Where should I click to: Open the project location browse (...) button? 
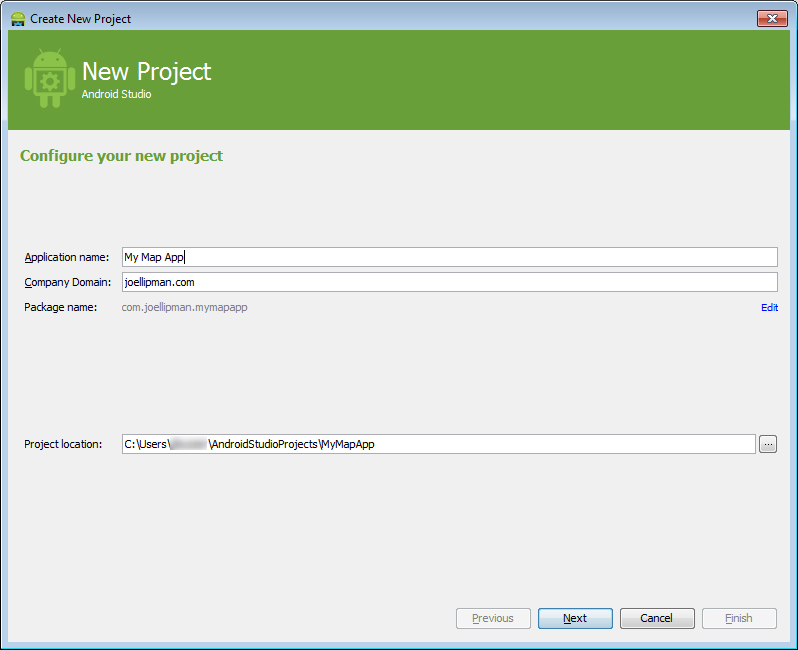pyautogui.click(x=767, y=444)
